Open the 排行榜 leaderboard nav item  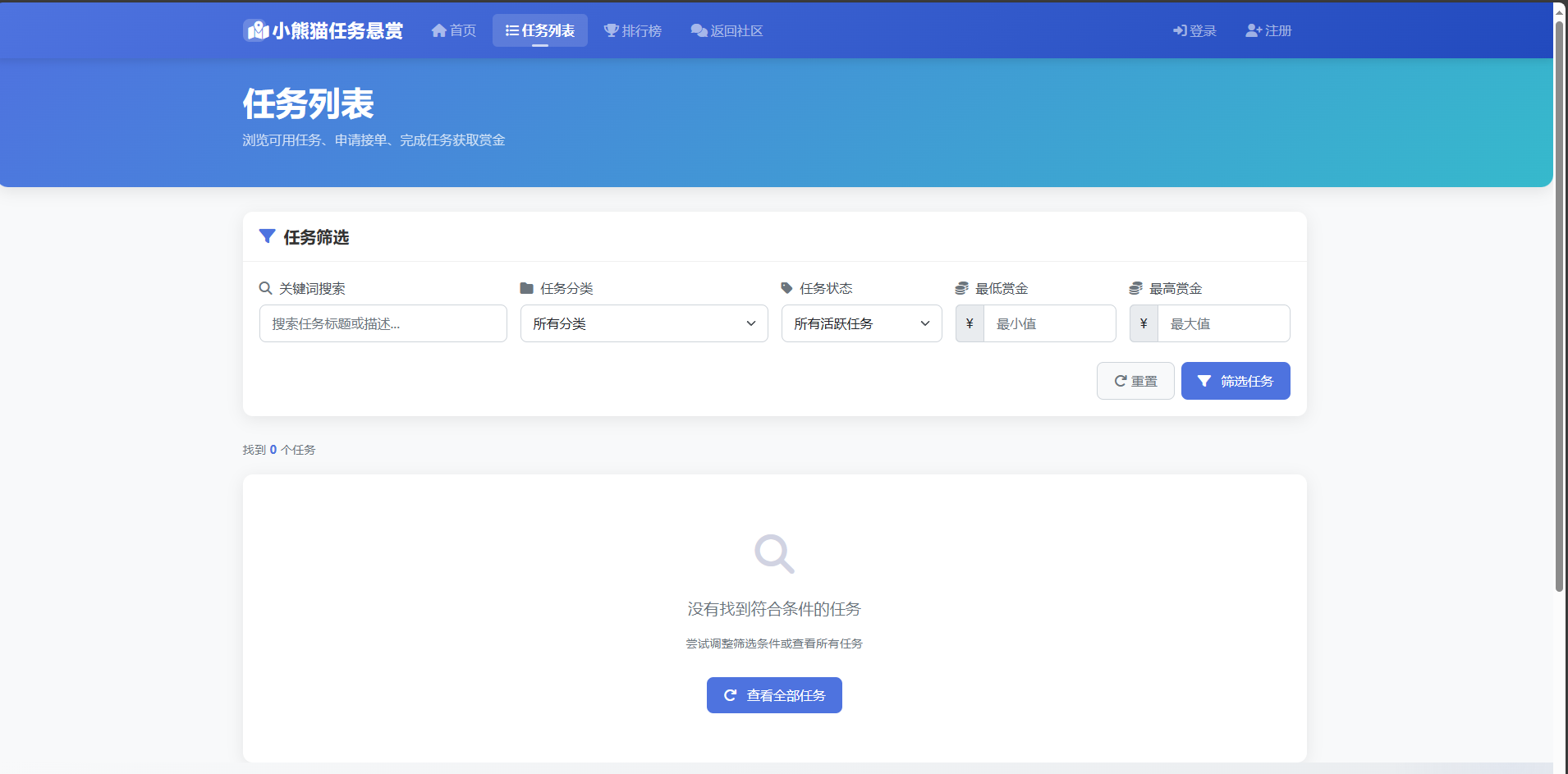[x=633, y=30]
